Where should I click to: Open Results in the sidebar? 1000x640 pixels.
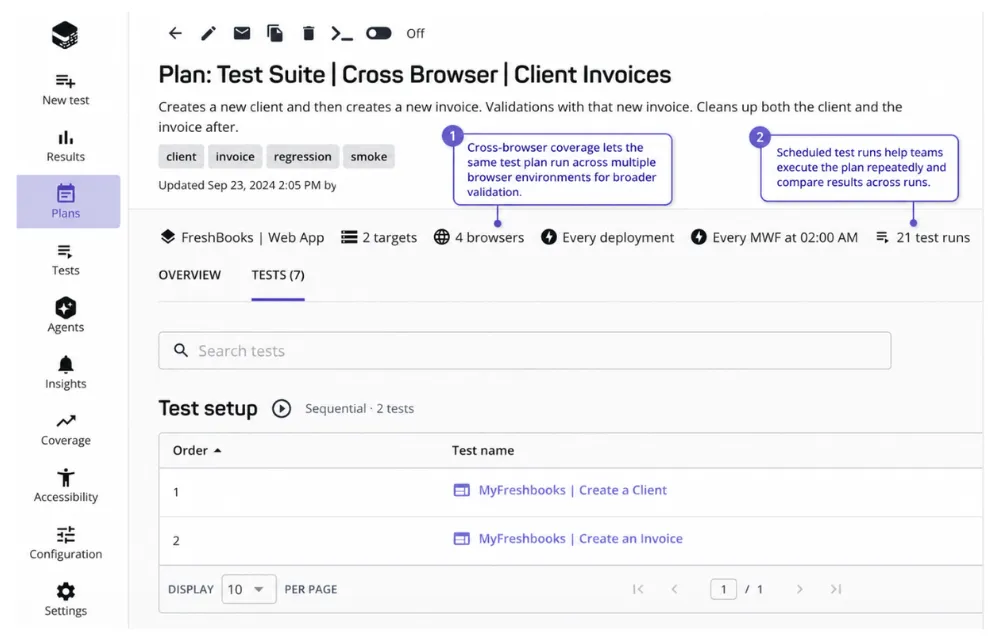(x=66, y=146)
